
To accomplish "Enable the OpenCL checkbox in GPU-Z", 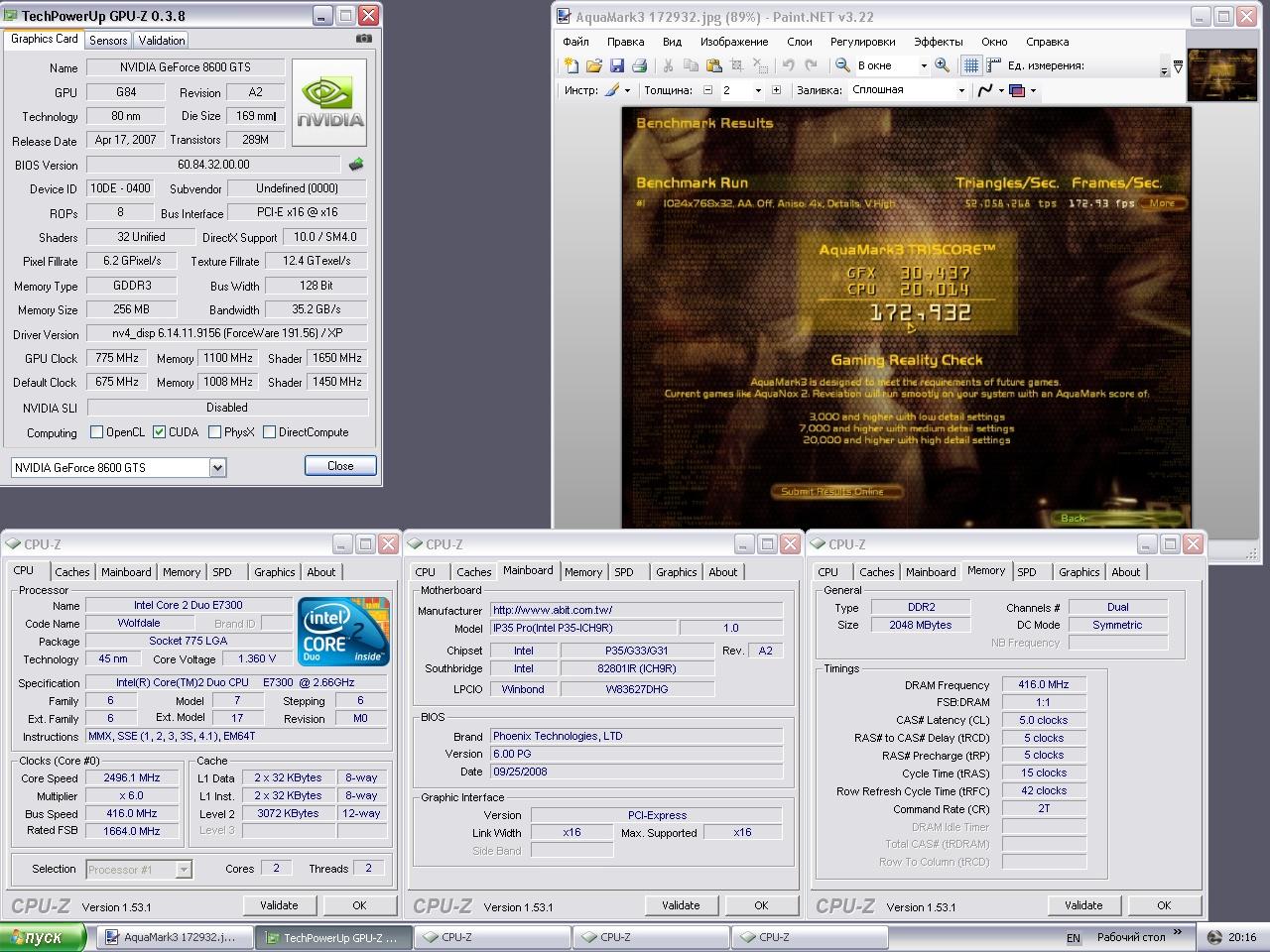I will pyautogui.click(x=96, y=432).
